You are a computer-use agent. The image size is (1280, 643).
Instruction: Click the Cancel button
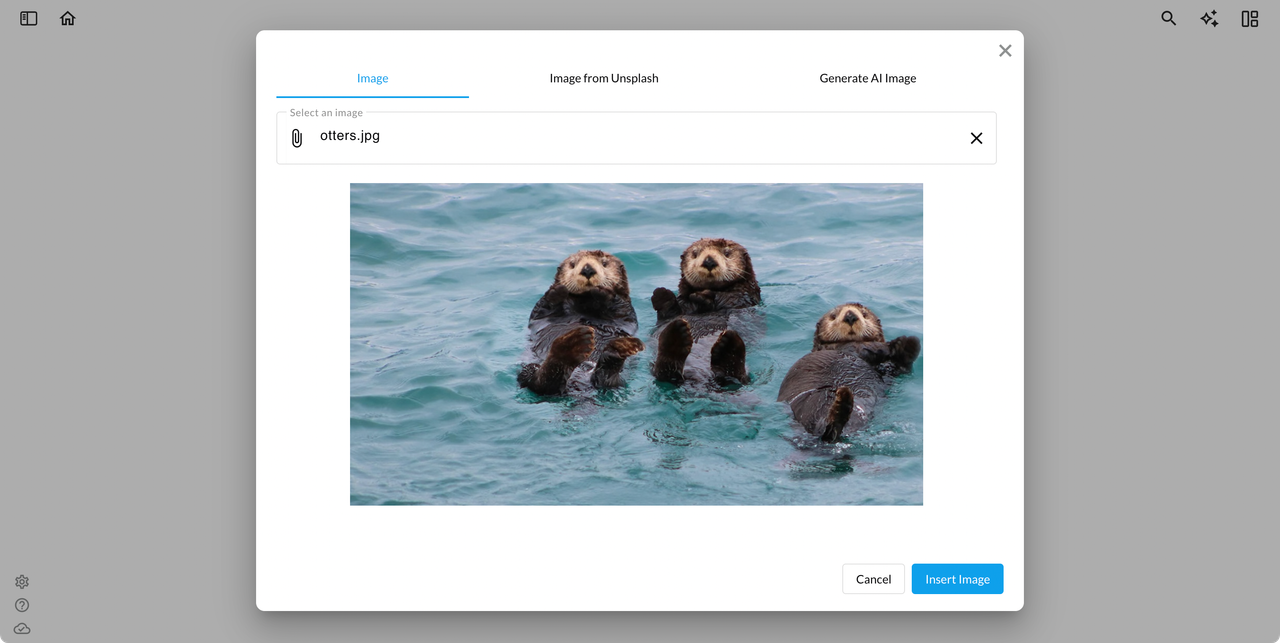pos(874,579)
